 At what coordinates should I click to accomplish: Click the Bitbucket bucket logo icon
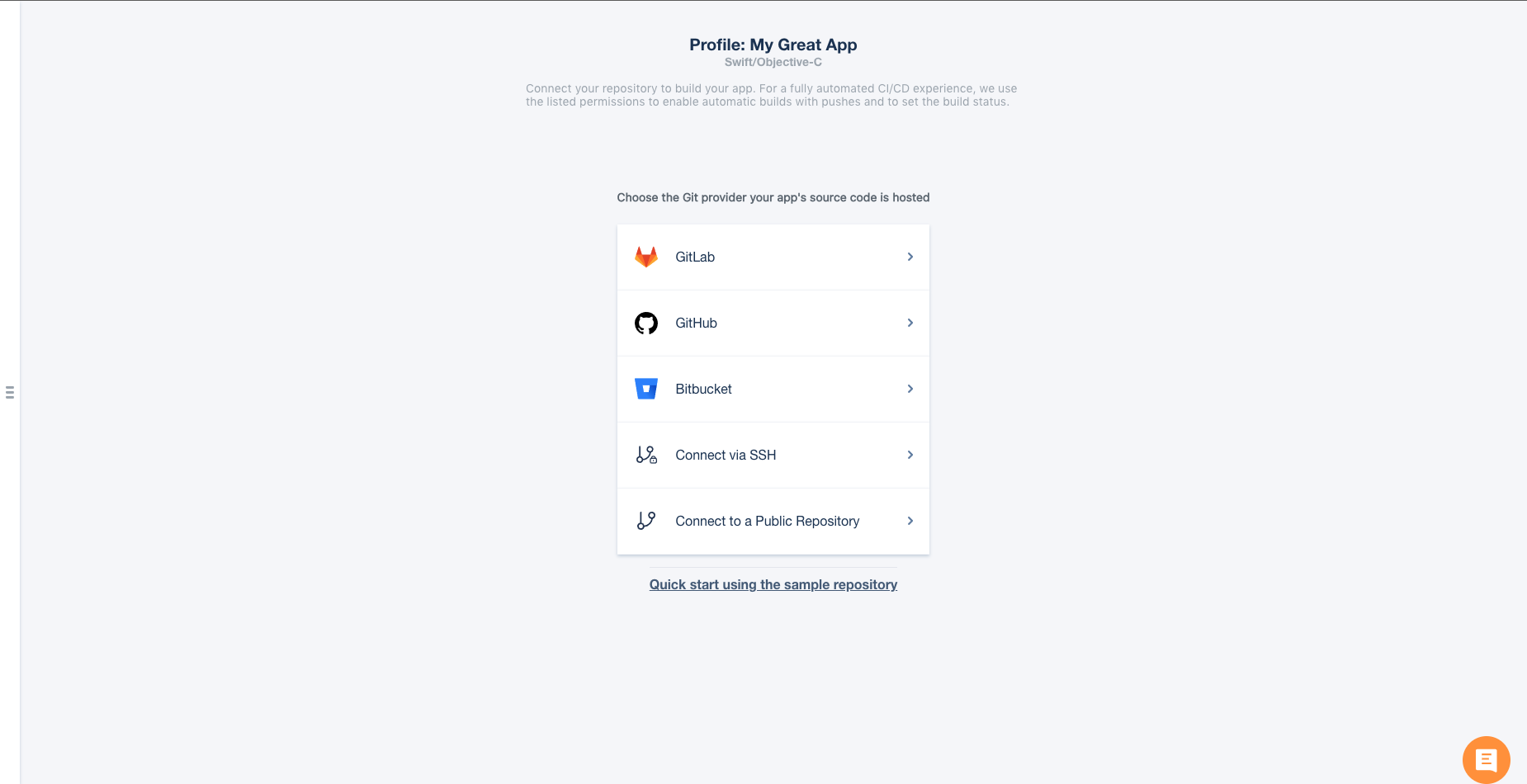coord(646,389)
